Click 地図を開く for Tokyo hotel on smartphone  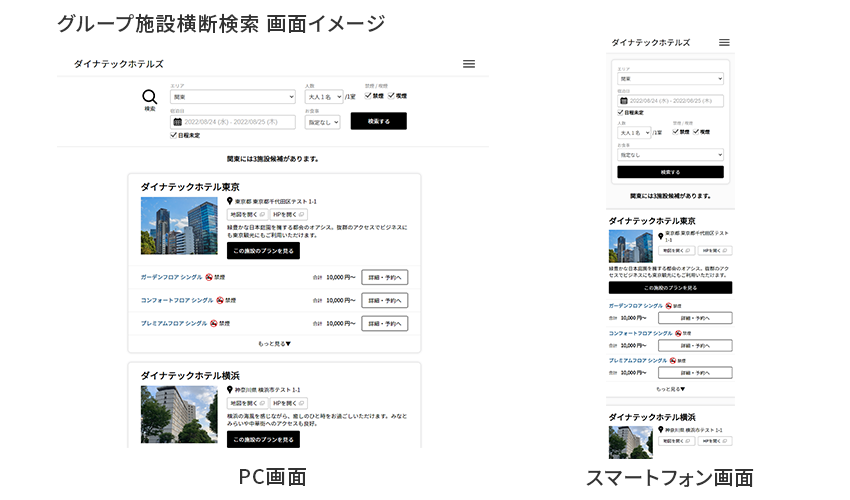[677, 251]
